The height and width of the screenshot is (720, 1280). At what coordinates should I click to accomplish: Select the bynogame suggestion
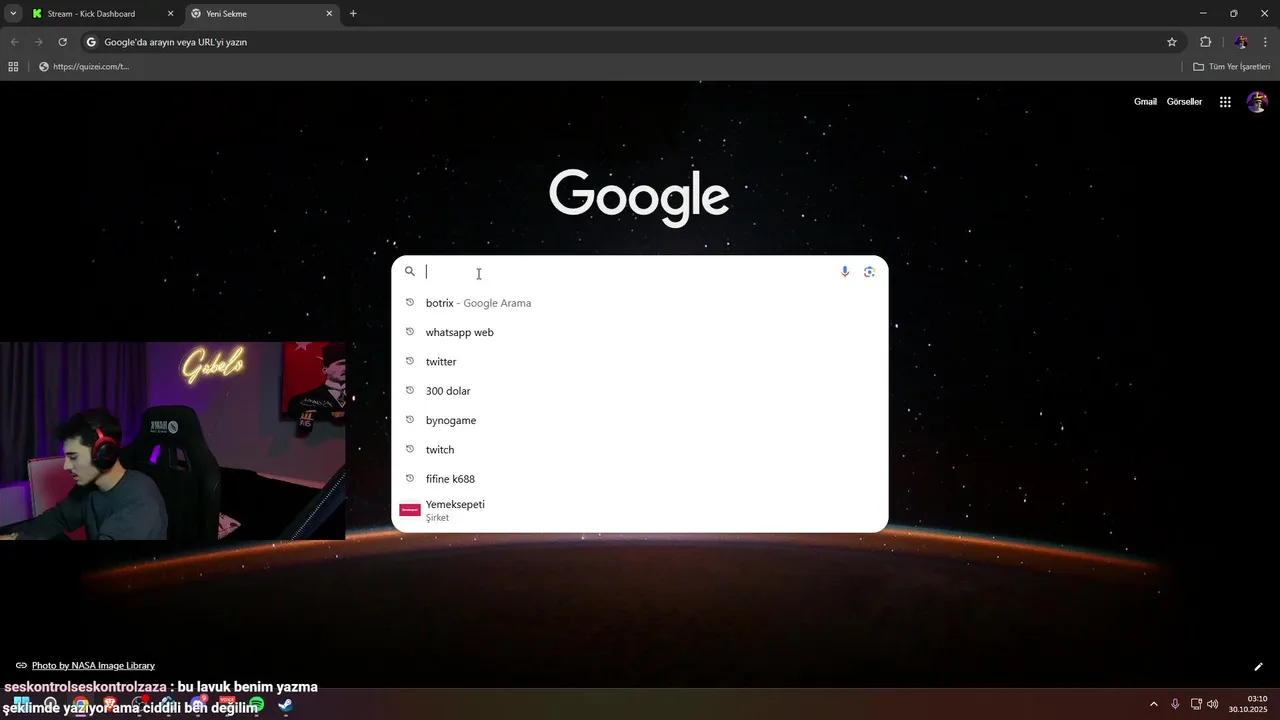click(x=640, y=420)
